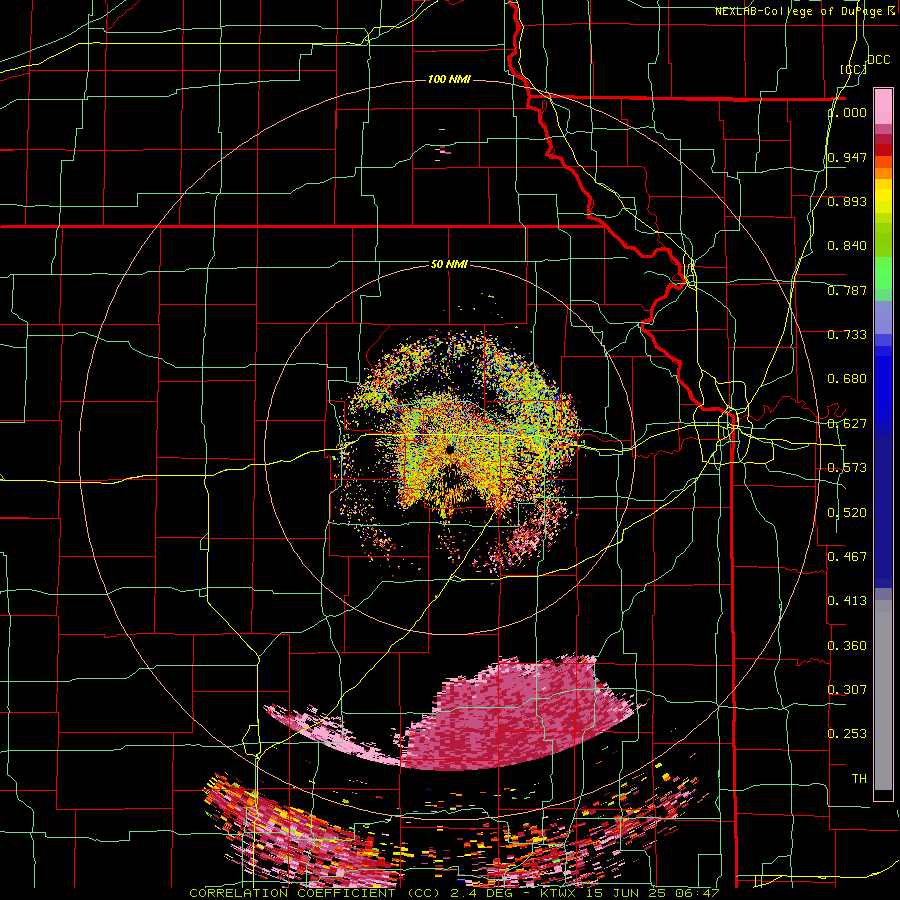Click the 0.627 color scale value
This screenshot has width=900, height=900.
tap(847, 424)
